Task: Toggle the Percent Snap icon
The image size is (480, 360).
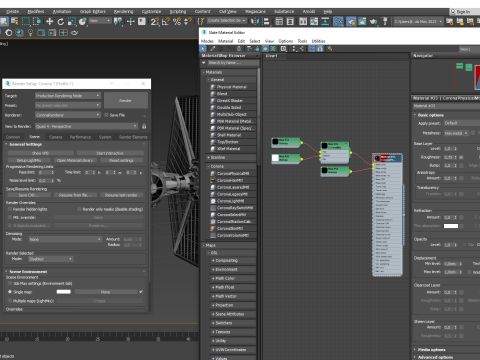Action: coord(177,22)
